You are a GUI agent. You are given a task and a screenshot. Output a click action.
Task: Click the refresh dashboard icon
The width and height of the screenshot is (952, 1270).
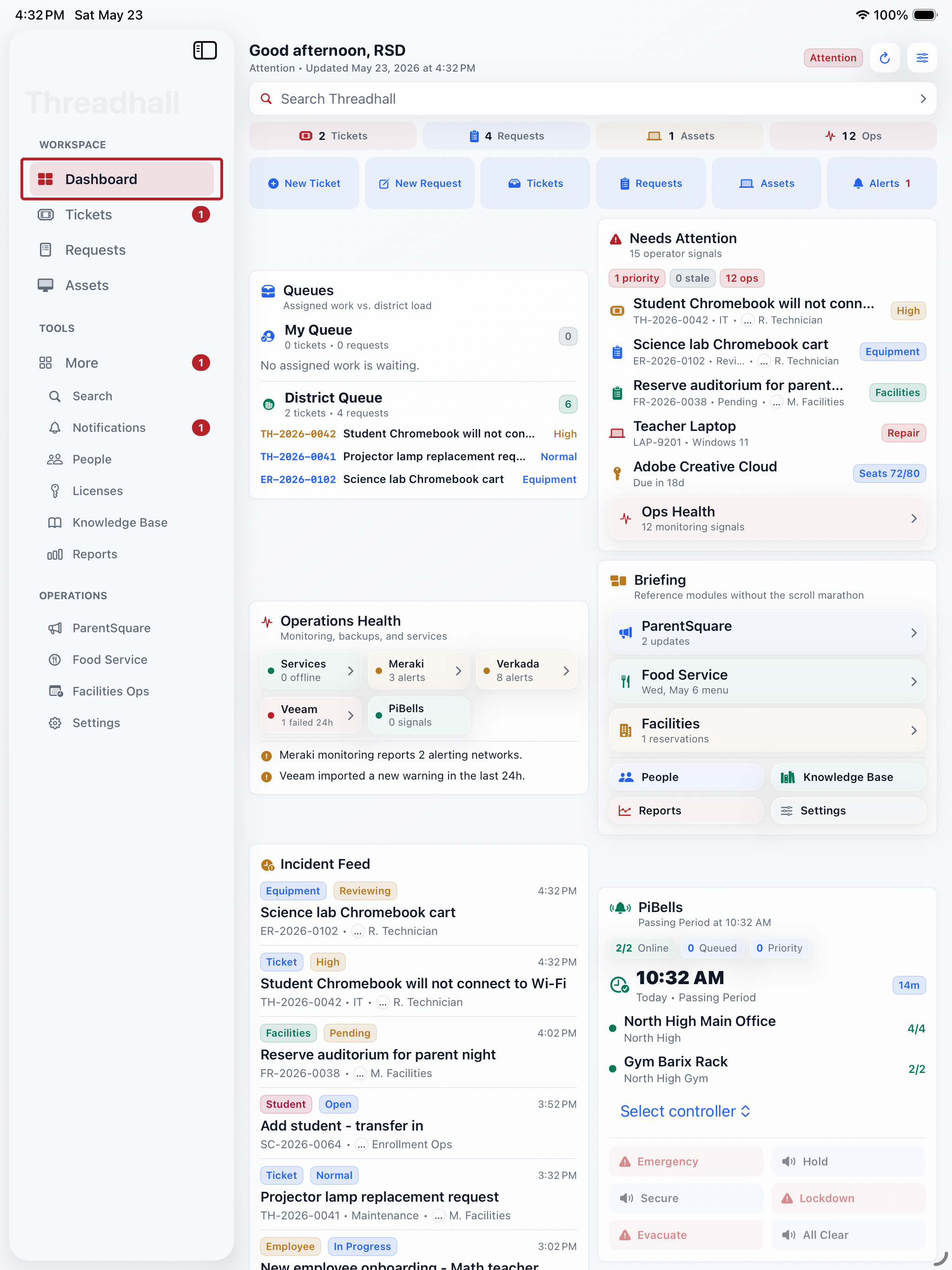click(885, 58)
